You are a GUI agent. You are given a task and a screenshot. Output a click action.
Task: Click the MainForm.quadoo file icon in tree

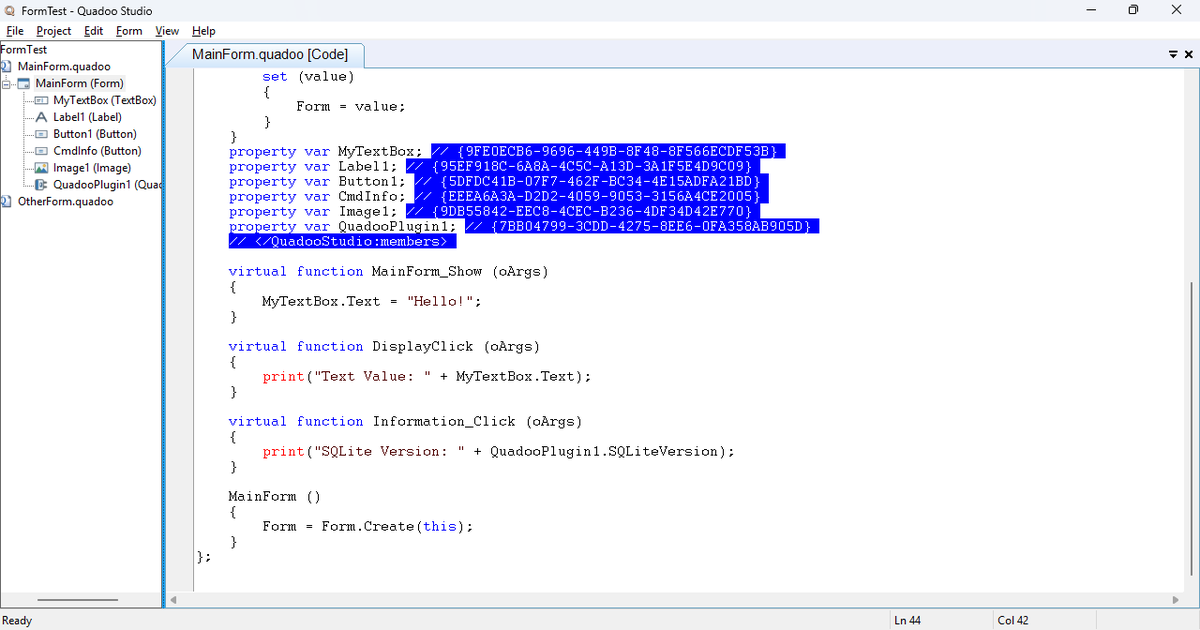pyautogui.click(x=6, y=66)
